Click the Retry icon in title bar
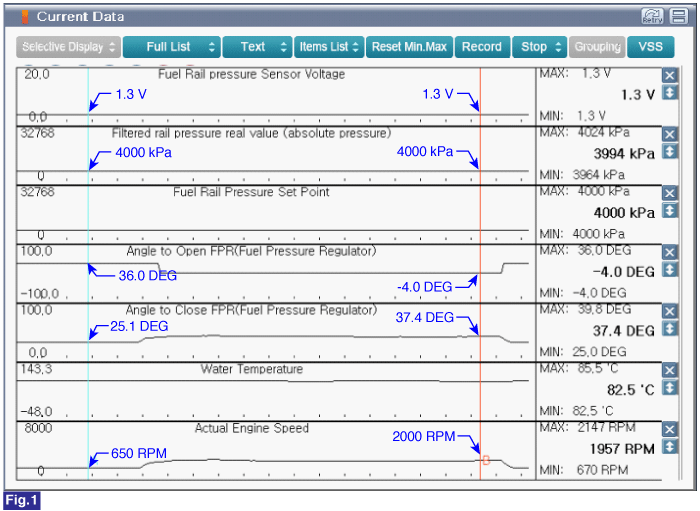 click(652, 17)
